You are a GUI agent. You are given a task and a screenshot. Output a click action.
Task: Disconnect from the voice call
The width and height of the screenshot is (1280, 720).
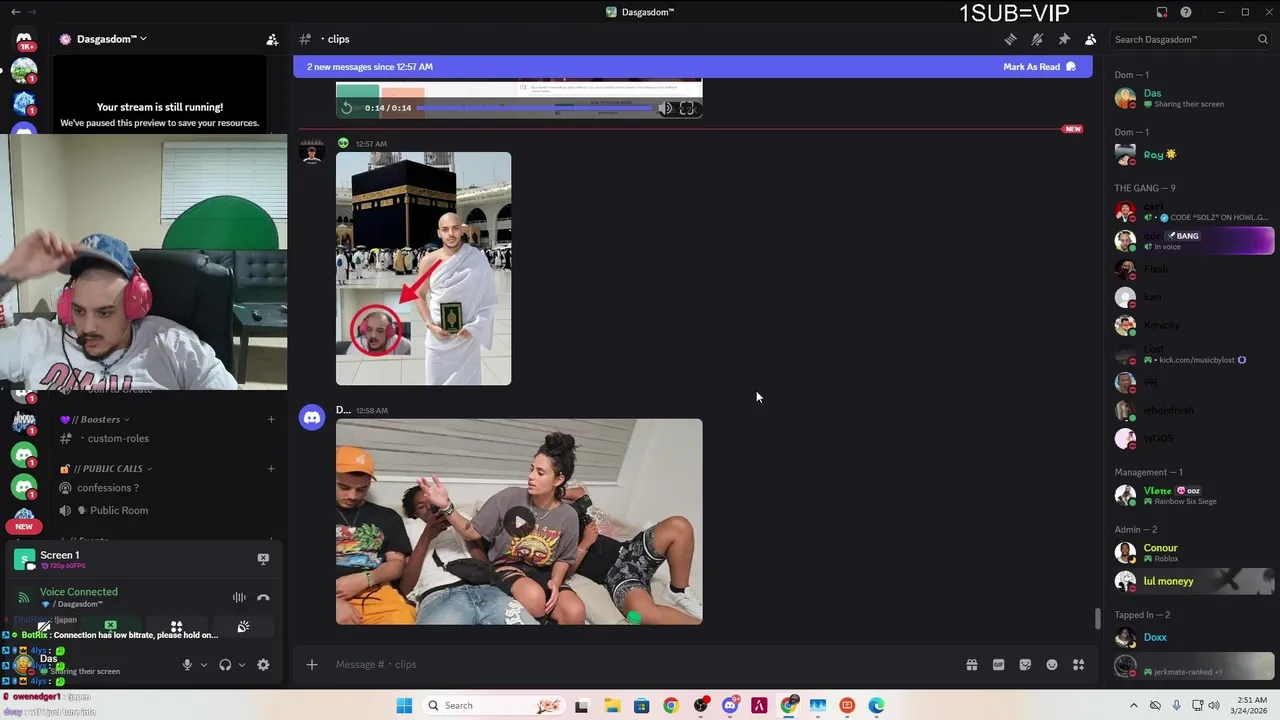(x=263, y=597)
